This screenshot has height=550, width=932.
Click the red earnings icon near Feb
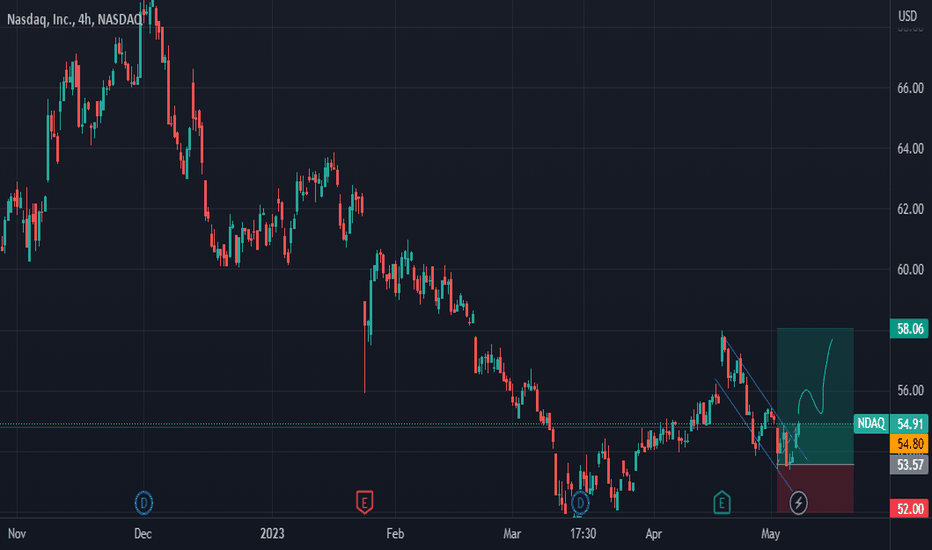pos(364,502)
